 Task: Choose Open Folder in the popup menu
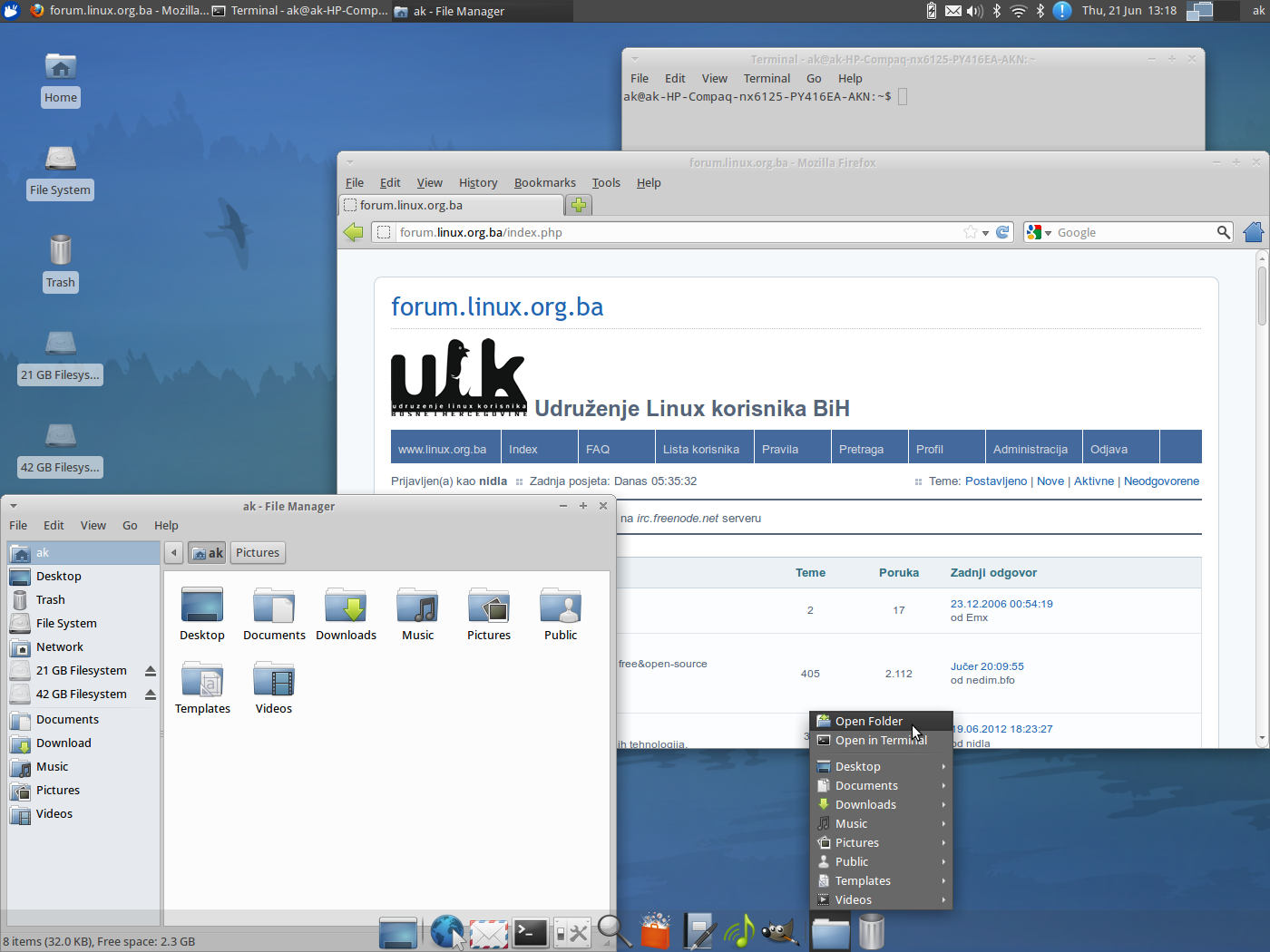coord(881,721)
